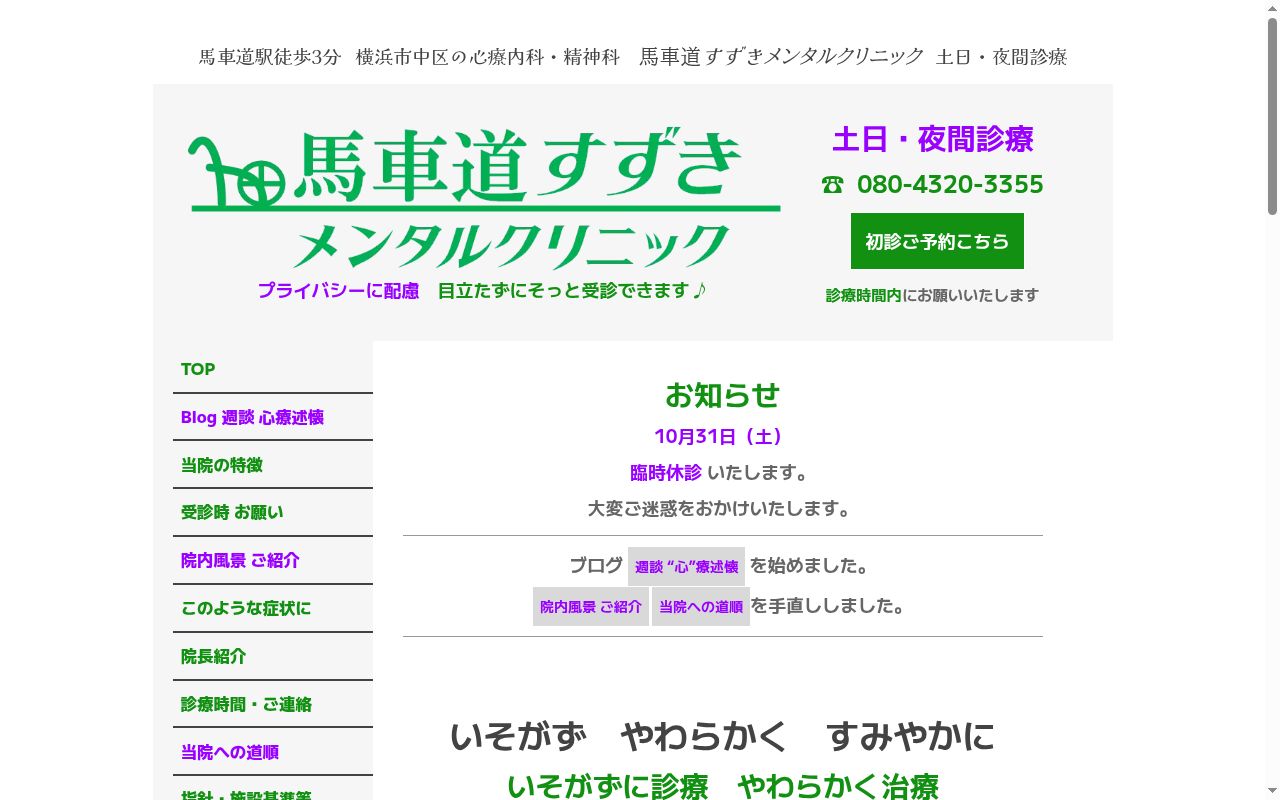Click 当院への道順 gray button in notice
1280x800 pixels.
click(701, 606)
